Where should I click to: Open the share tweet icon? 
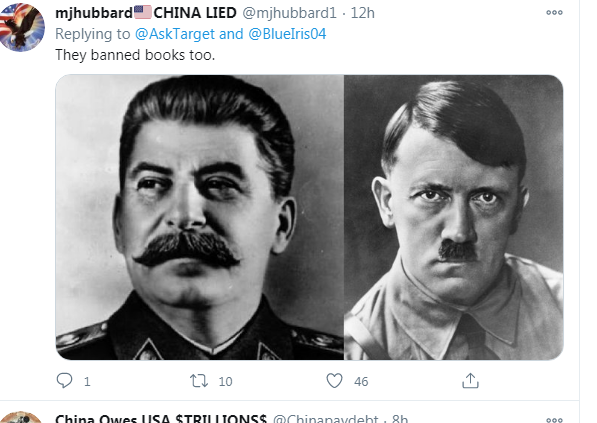[470, 380]
